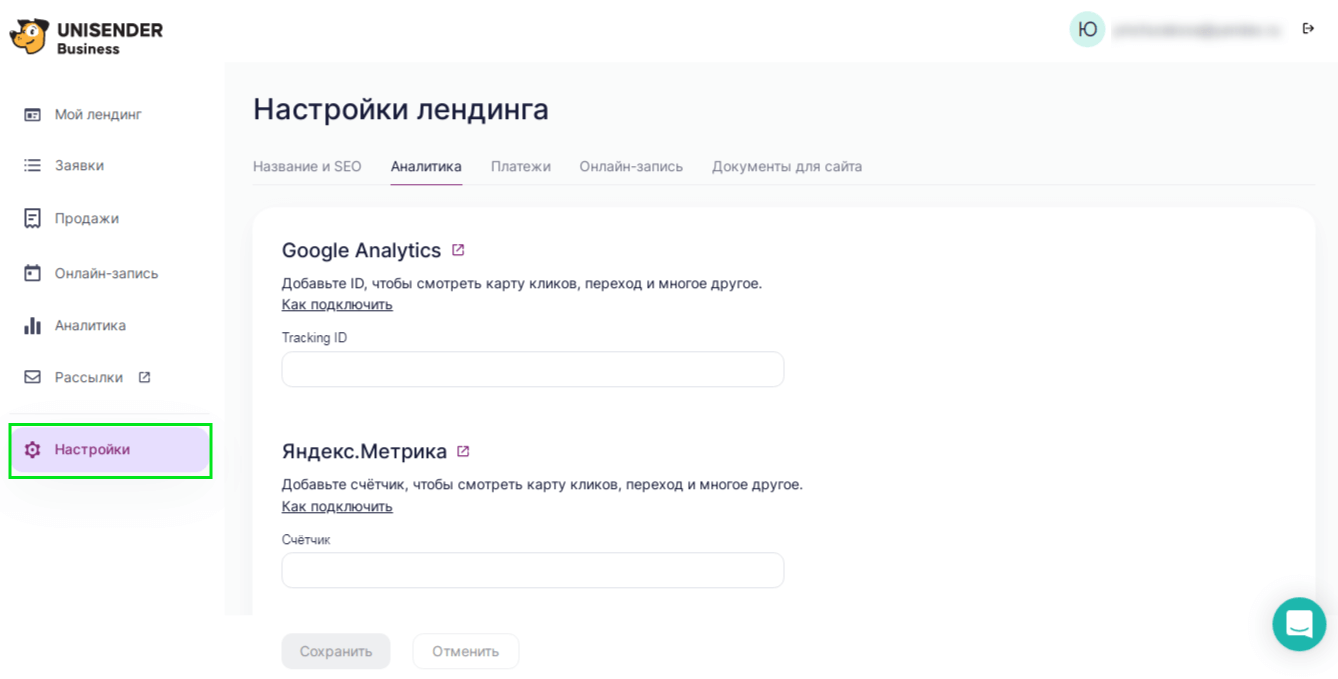
Task: Open Яндекс.Метрика external link icon
Action: pyautogui.click(x=463, y=451)
